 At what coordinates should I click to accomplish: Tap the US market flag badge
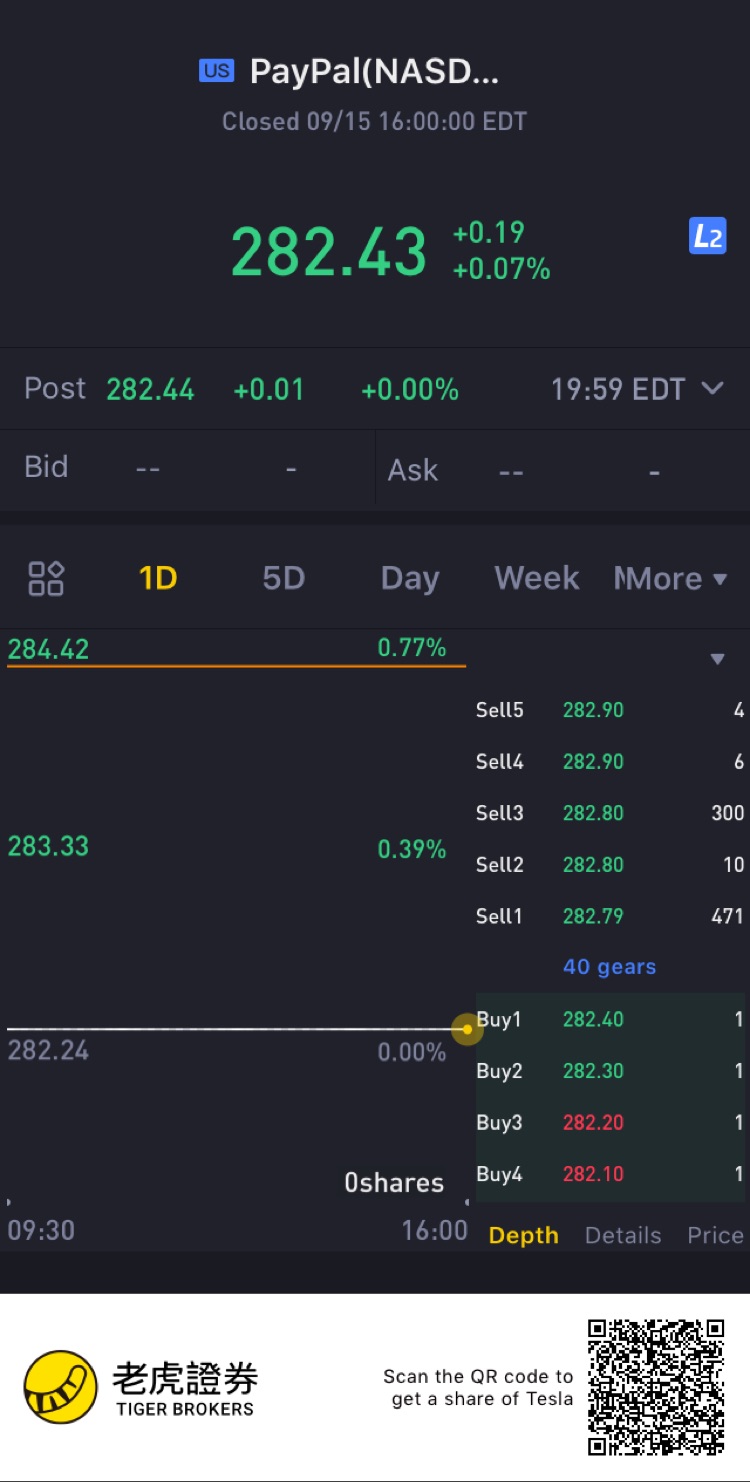(x=216, y=71)
